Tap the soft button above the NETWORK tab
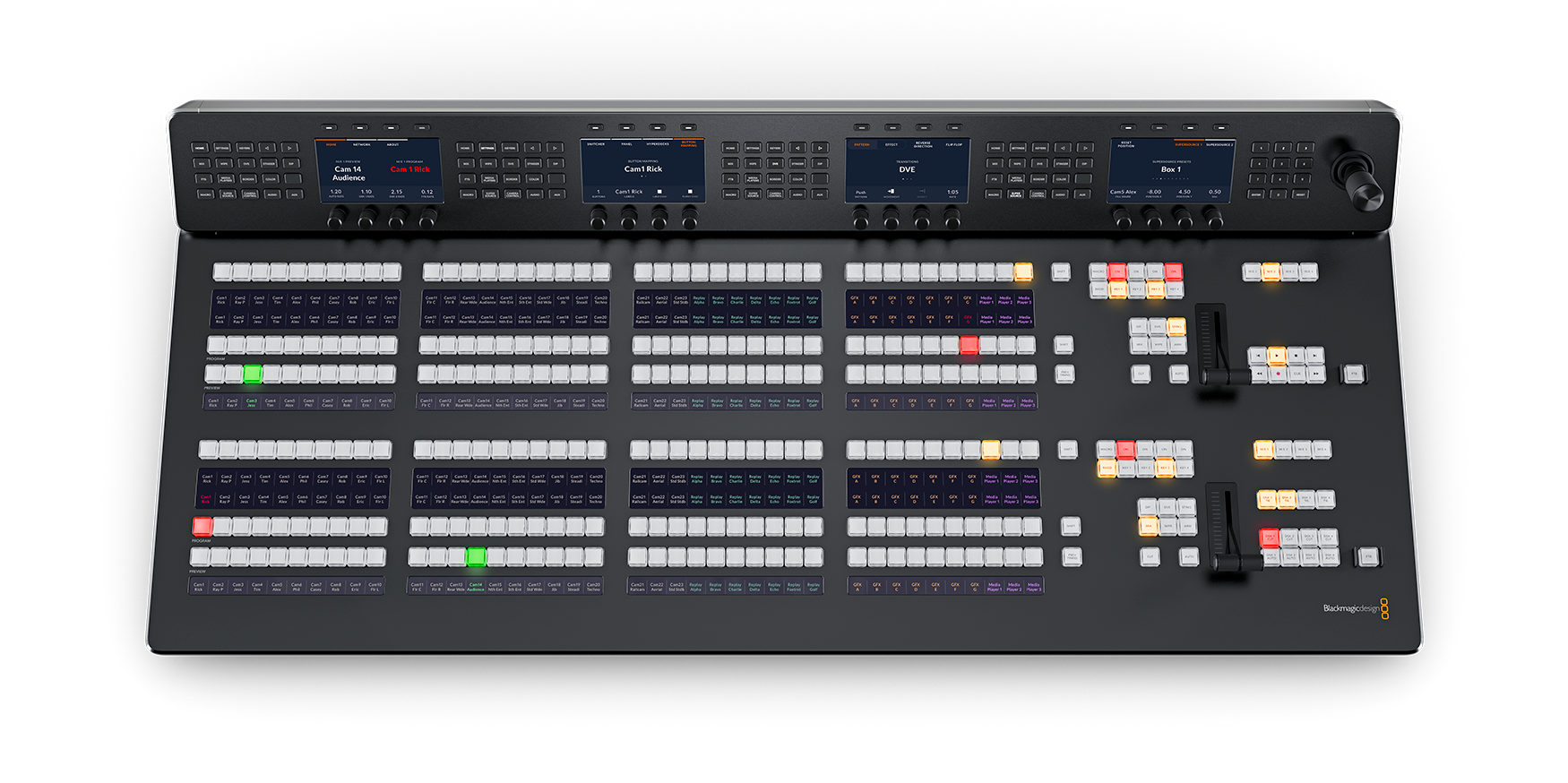 (360, 127)
